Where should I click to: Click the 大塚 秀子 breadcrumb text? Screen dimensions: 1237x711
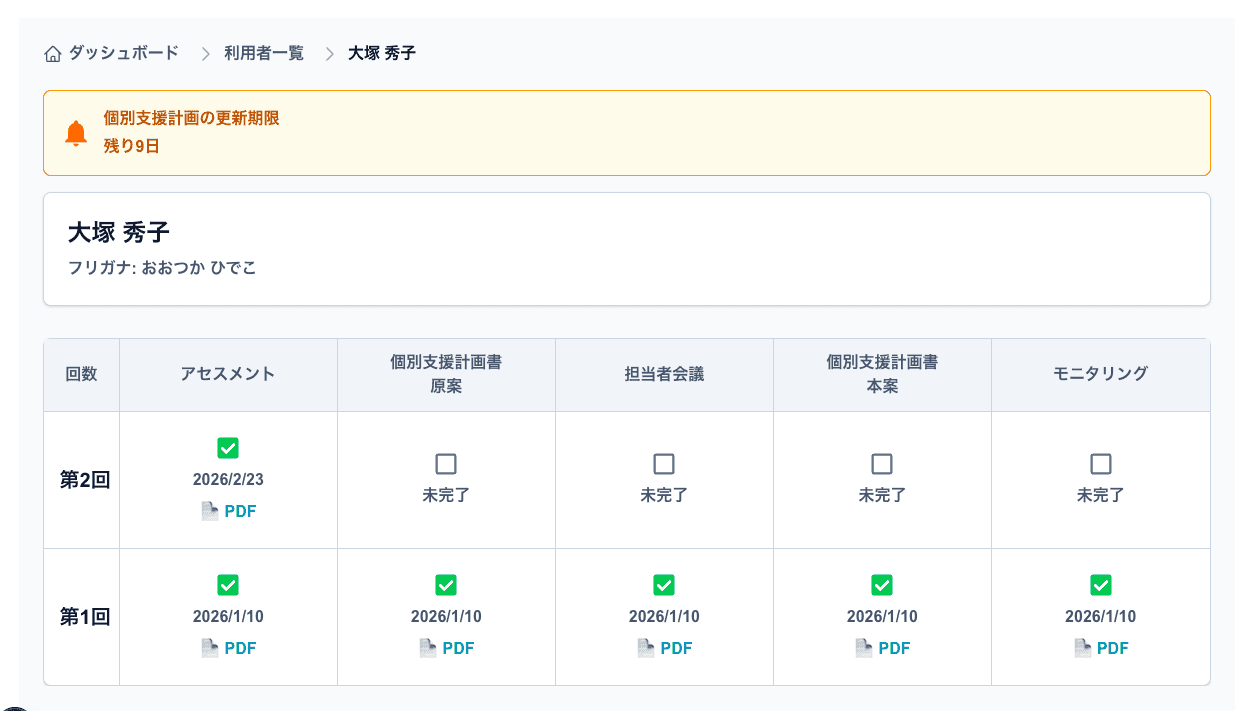(382, 53)
